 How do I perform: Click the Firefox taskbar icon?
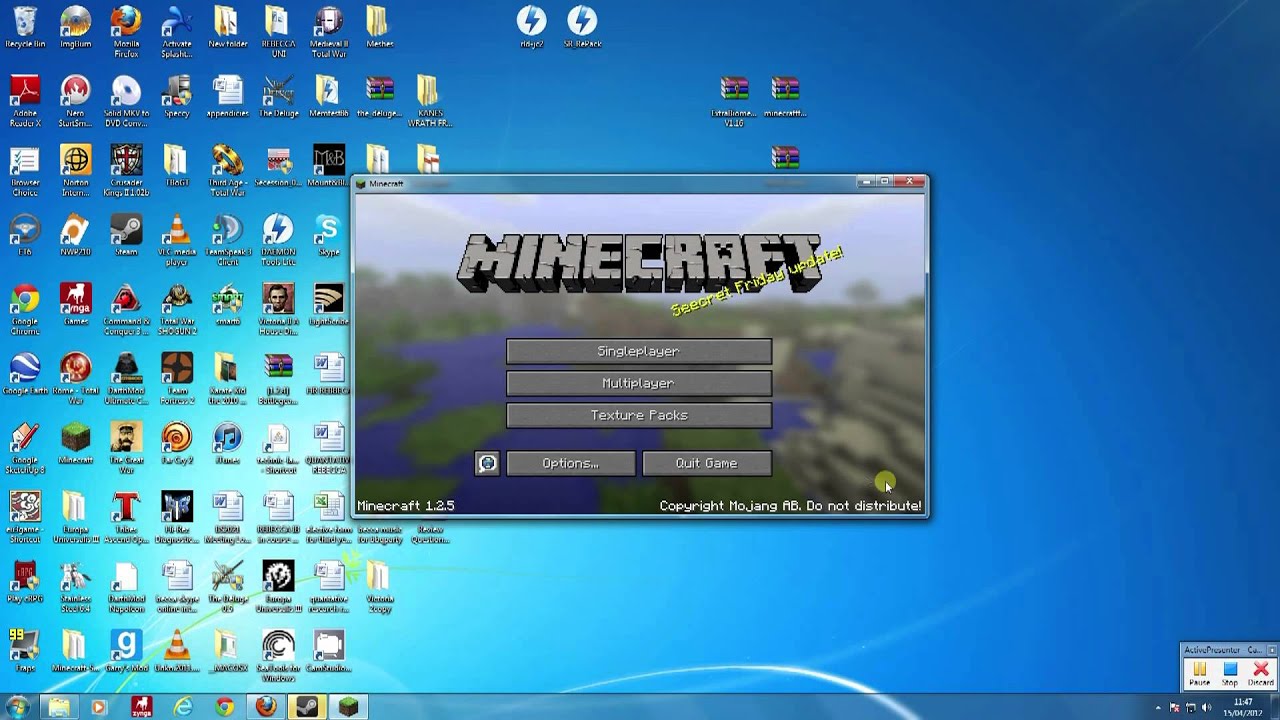tap(265, 707)
